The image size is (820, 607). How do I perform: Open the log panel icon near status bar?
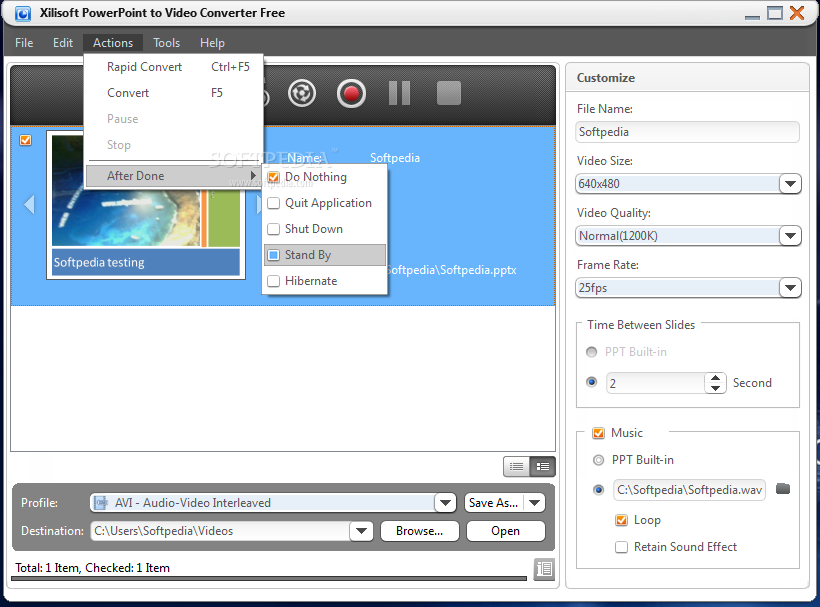click(544, 568)
